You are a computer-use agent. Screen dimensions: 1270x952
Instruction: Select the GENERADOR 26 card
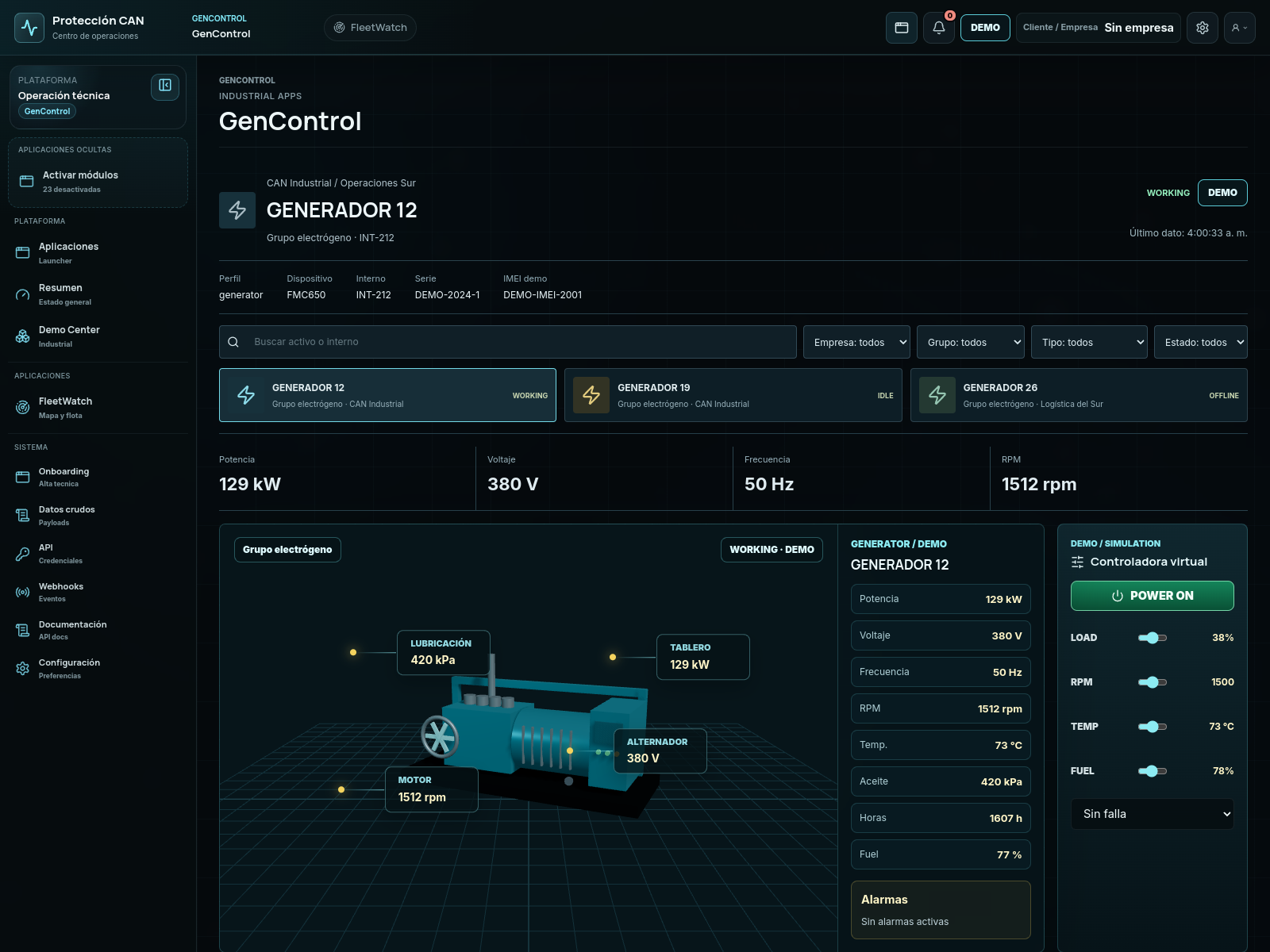tap(1079, 395)
